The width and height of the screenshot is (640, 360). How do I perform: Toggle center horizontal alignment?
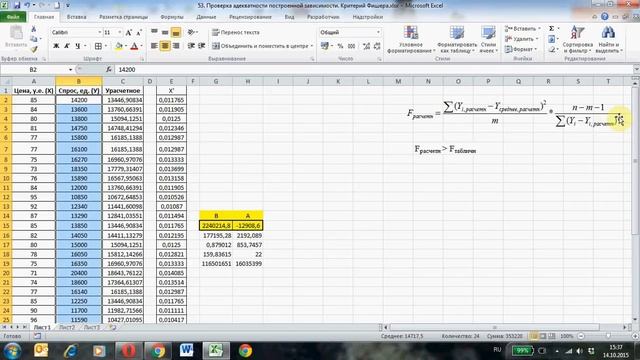(165, 46)
